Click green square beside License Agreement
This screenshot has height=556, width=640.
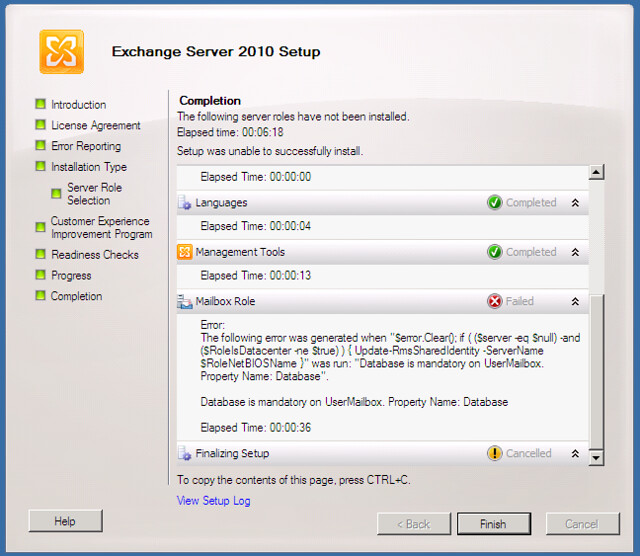pyautogui.click(x=40, y=124)
